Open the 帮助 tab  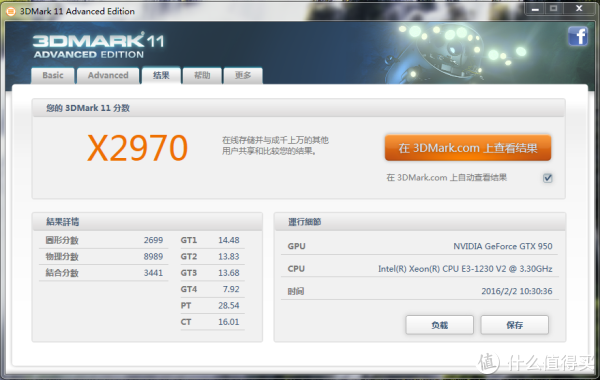[202, 75]
